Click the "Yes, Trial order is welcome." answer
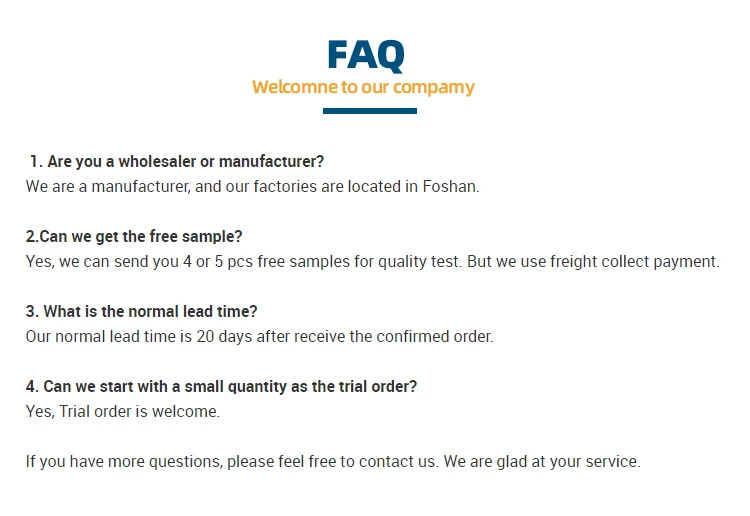The image size is (750, 516). point(123,411)
